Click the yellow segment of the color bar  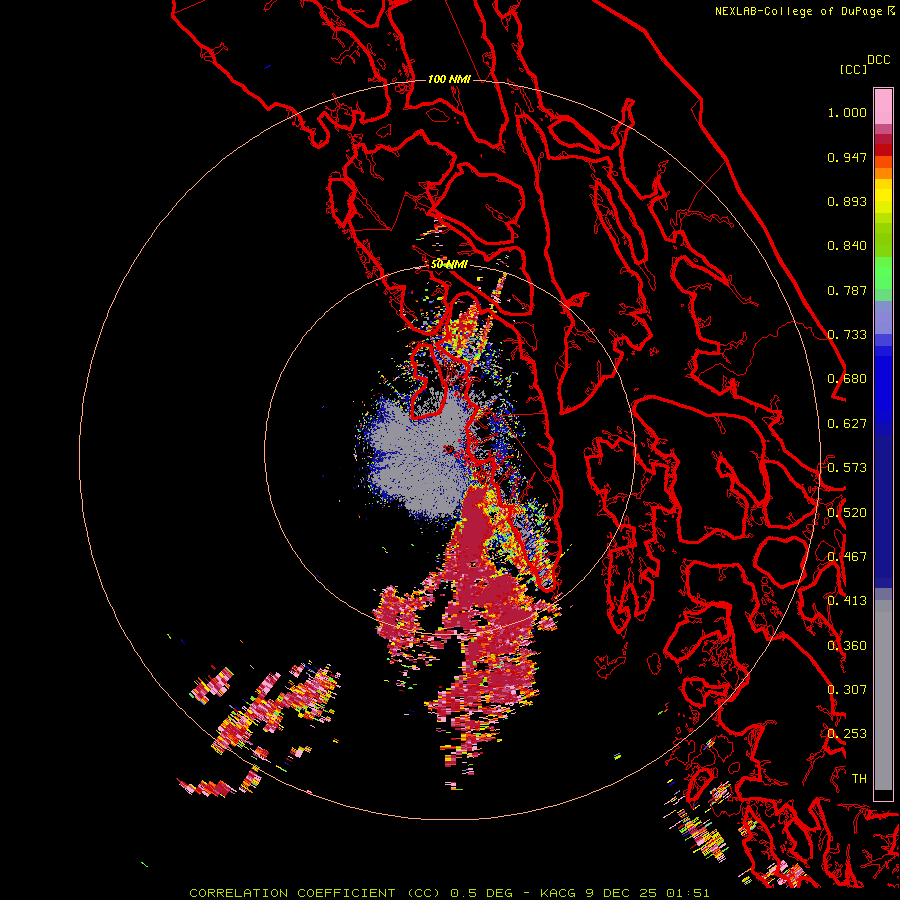pos(883,196)
